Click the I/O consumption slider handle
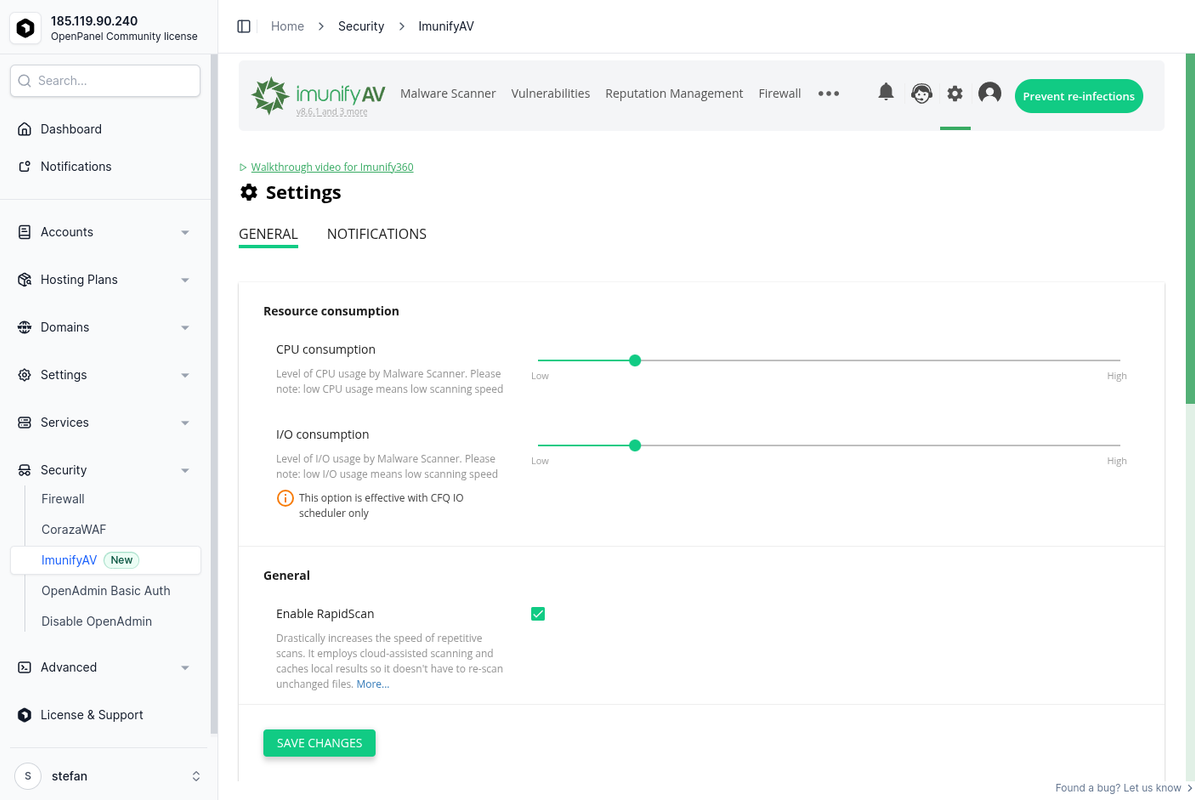1195x800 pixels. click(635, 446)
